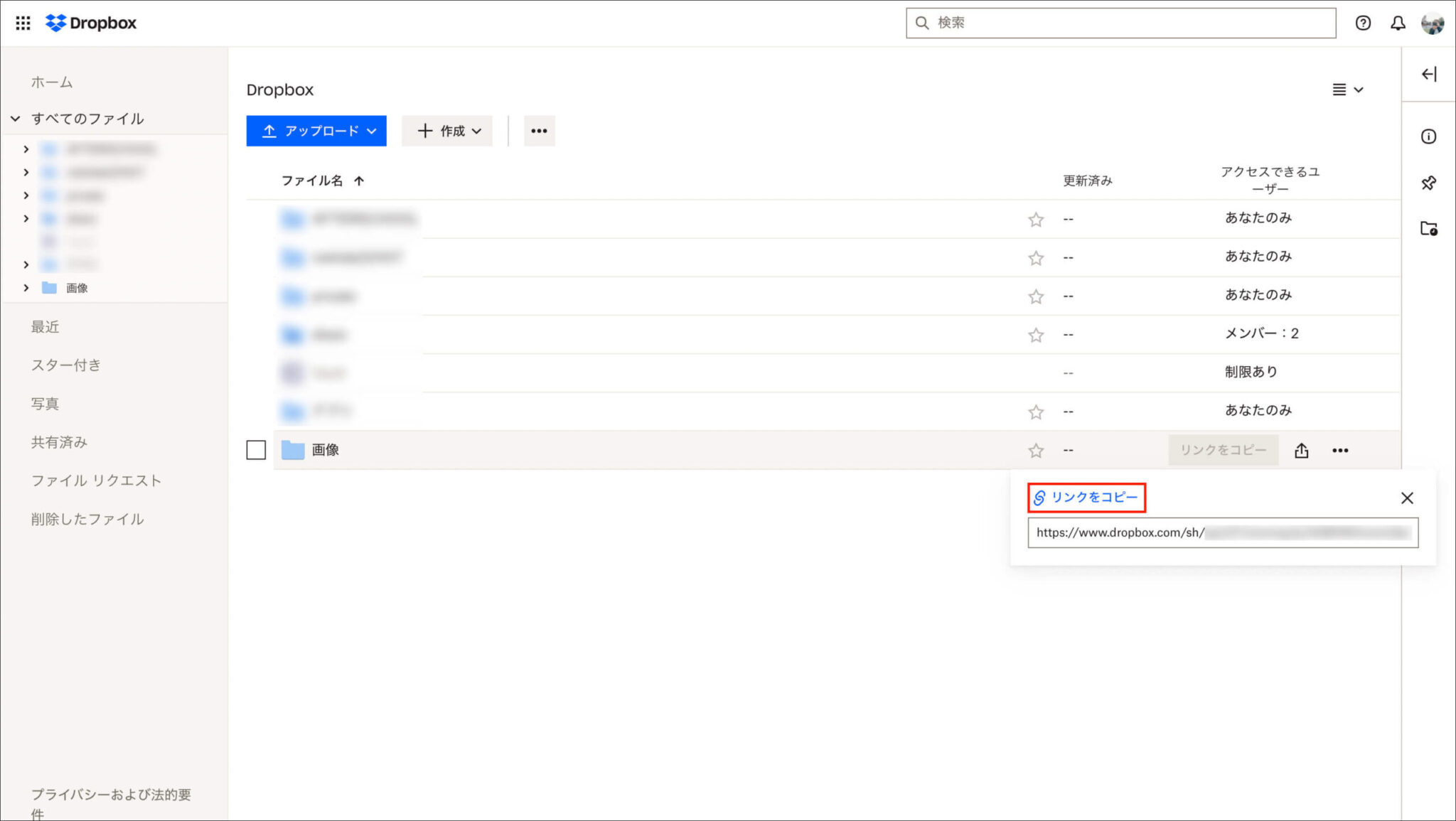Click the pin icon in right rail
1456x821 pixels.
(x=1429, y=183)
